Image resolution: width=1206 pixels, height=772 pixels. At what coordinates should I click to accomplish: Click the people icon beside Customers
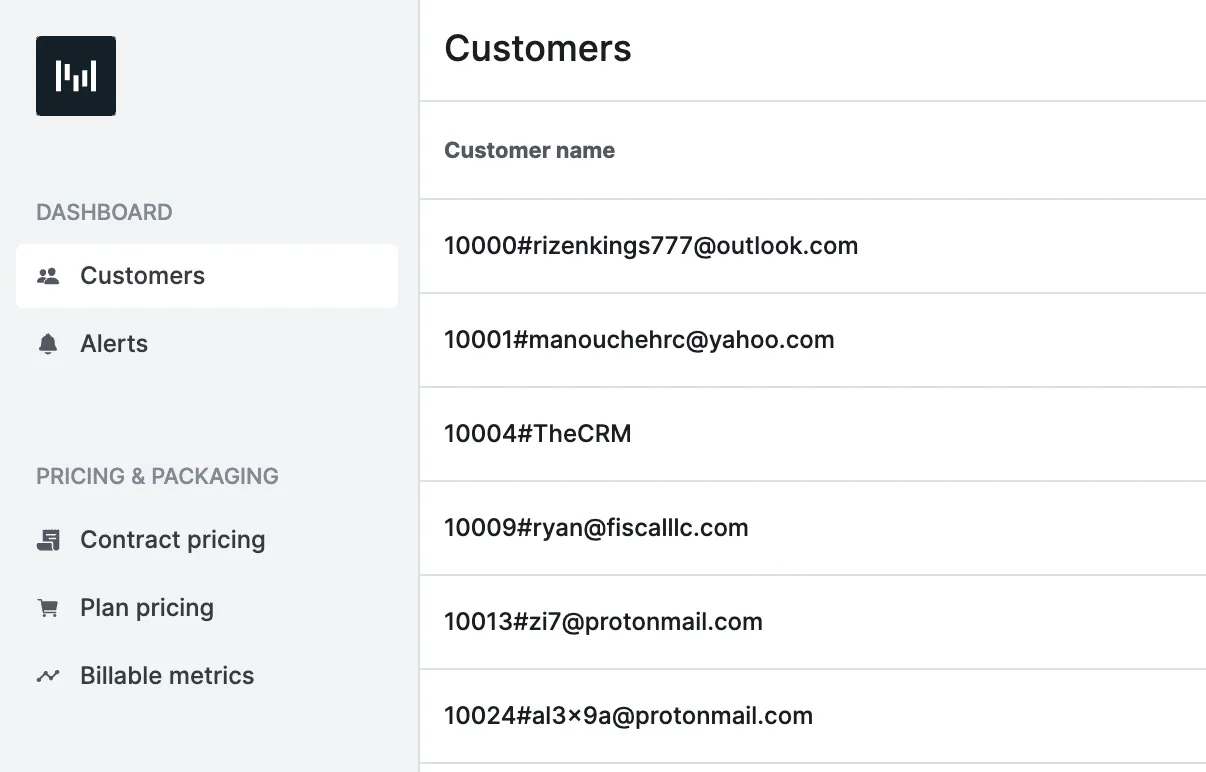48,276
